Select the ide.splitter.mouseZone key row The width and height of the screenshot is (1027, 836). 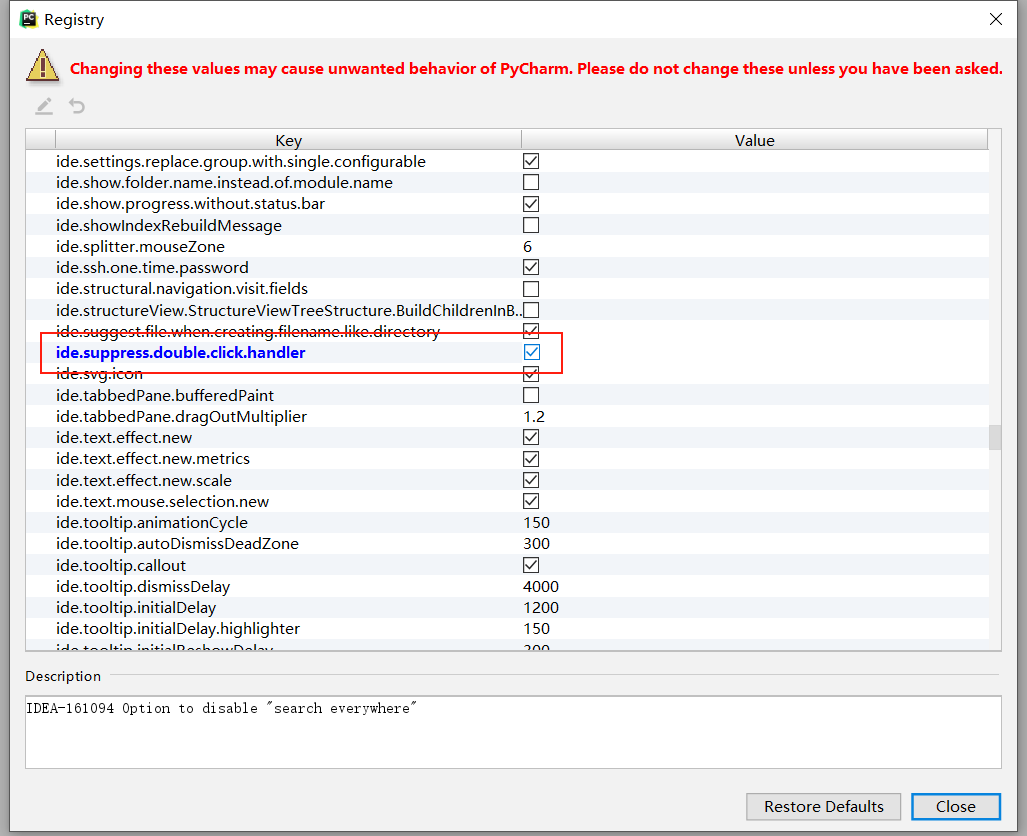[x=140, y=246]
